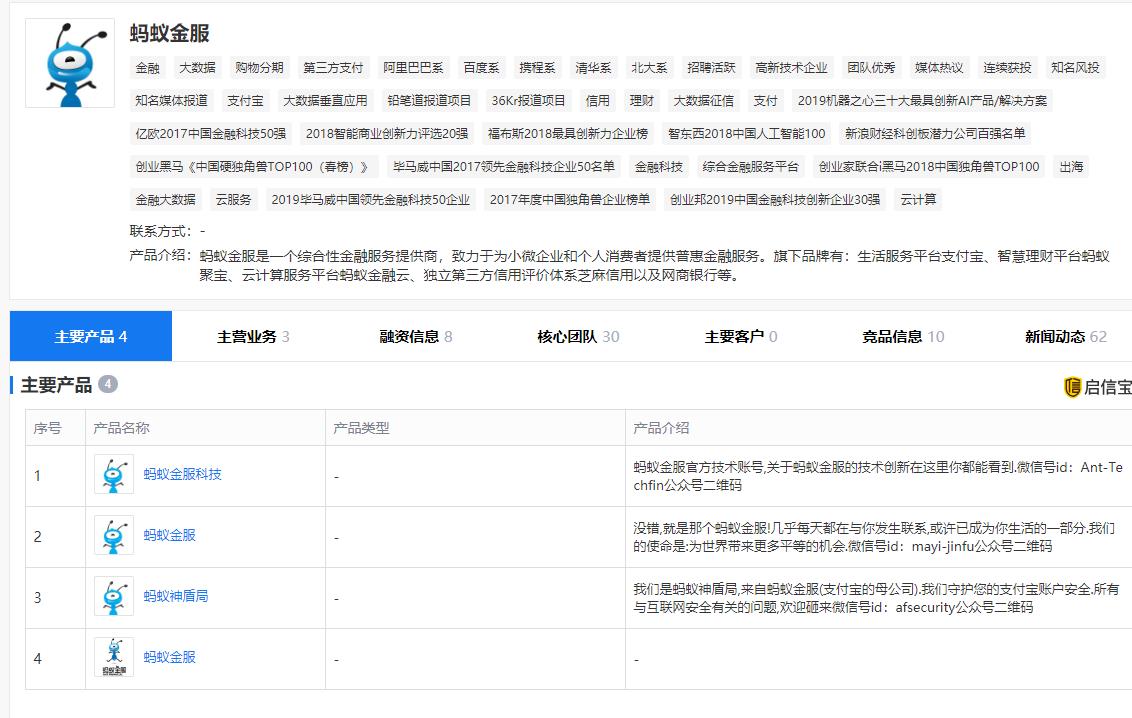
Task: Select the 创业家联合i黑马2018中国独角兽TOP100 tag
Action: [929, 167]
